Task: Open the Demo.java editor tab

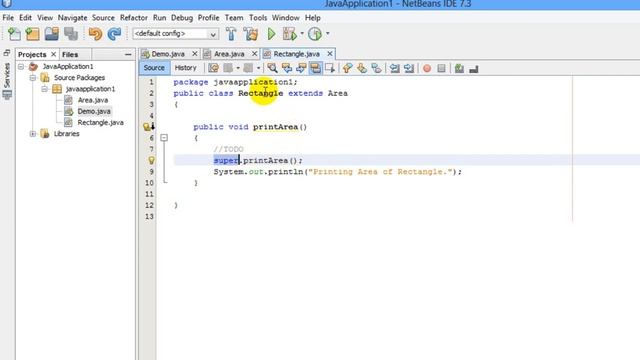Action: coord(168,54)
